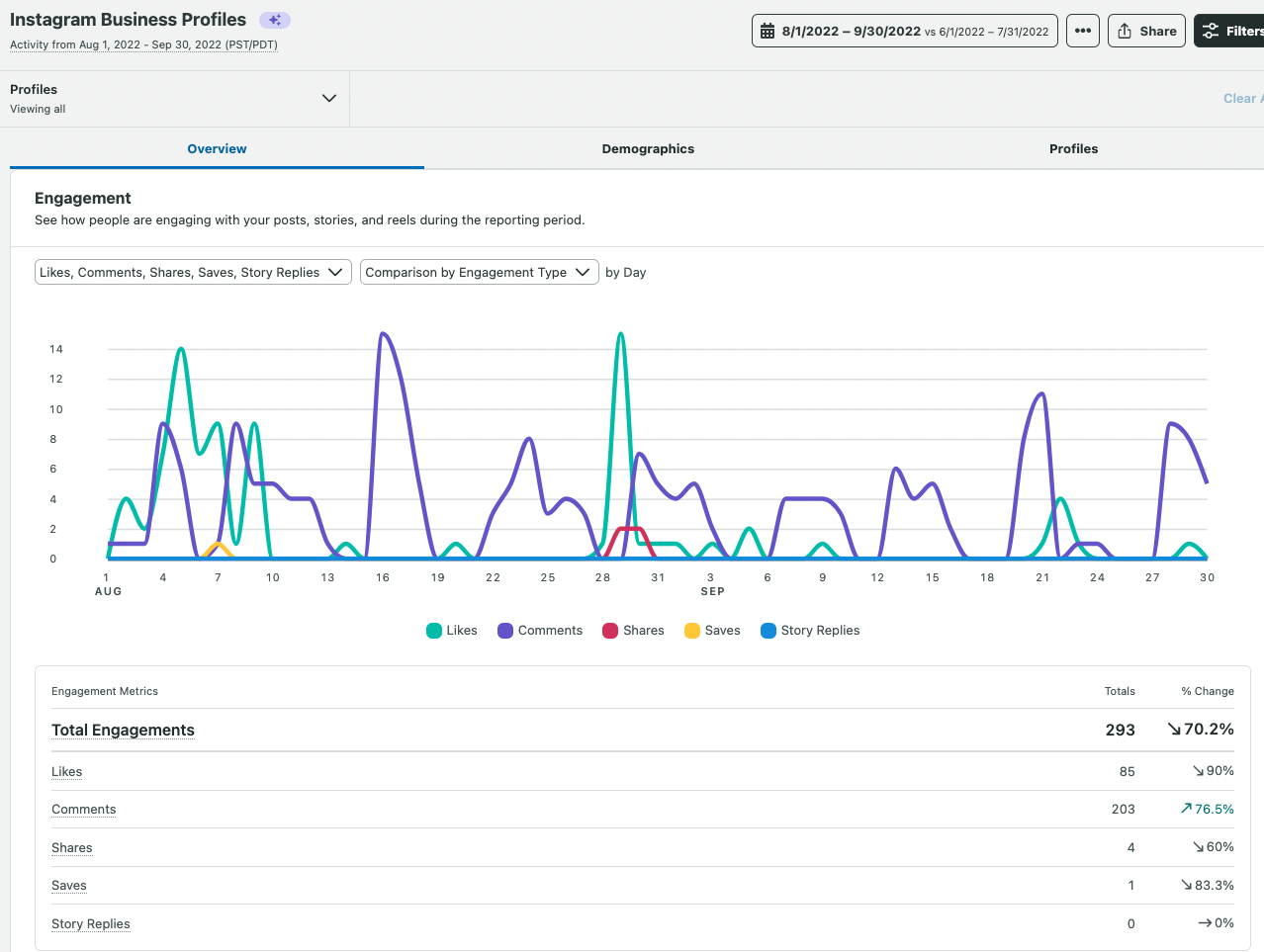The image size is (1264, 952).
Task: Open the calendar date range picker
Action: pyautogui.click(x=905, y=31)
